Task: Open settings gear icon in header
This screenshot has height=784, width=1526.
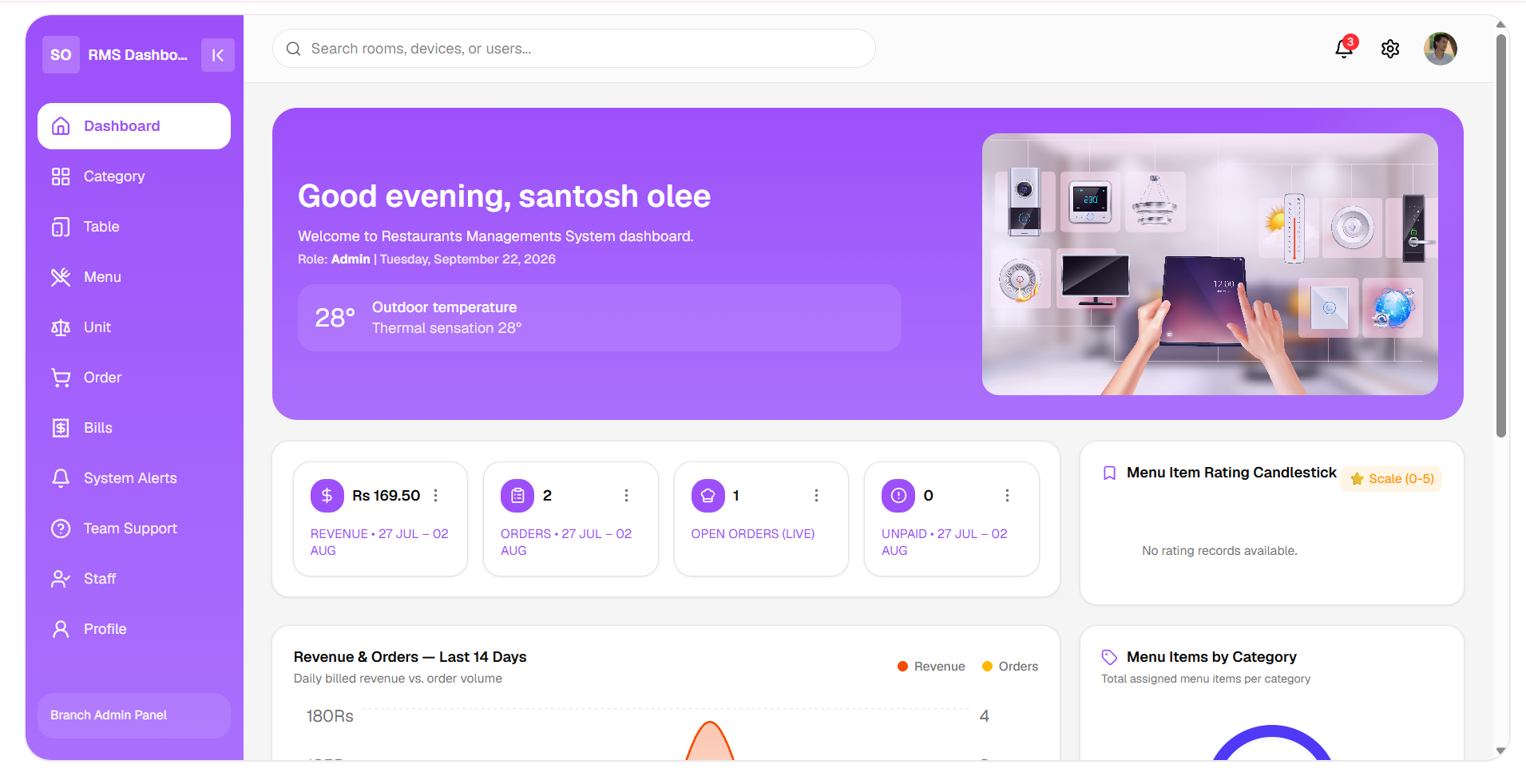Action: 1390,49
